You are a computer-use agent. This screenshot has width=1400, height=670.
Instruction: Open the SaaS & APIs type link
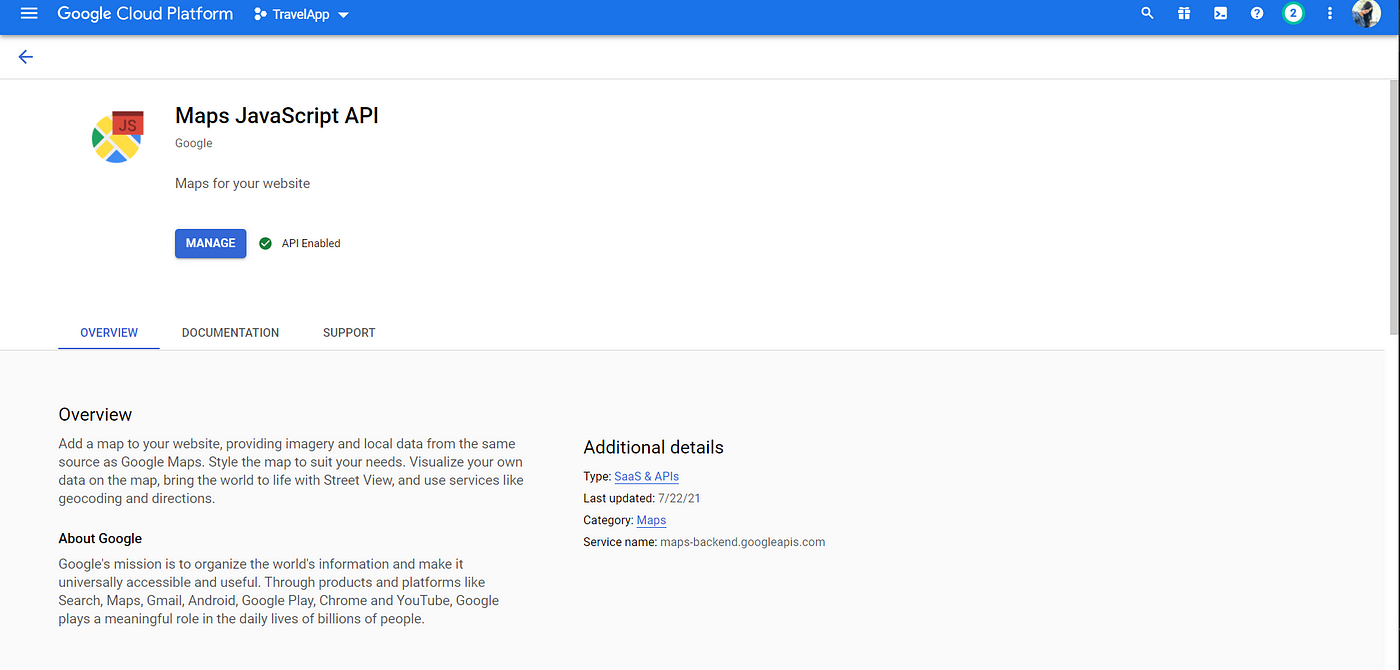(646, 477)
